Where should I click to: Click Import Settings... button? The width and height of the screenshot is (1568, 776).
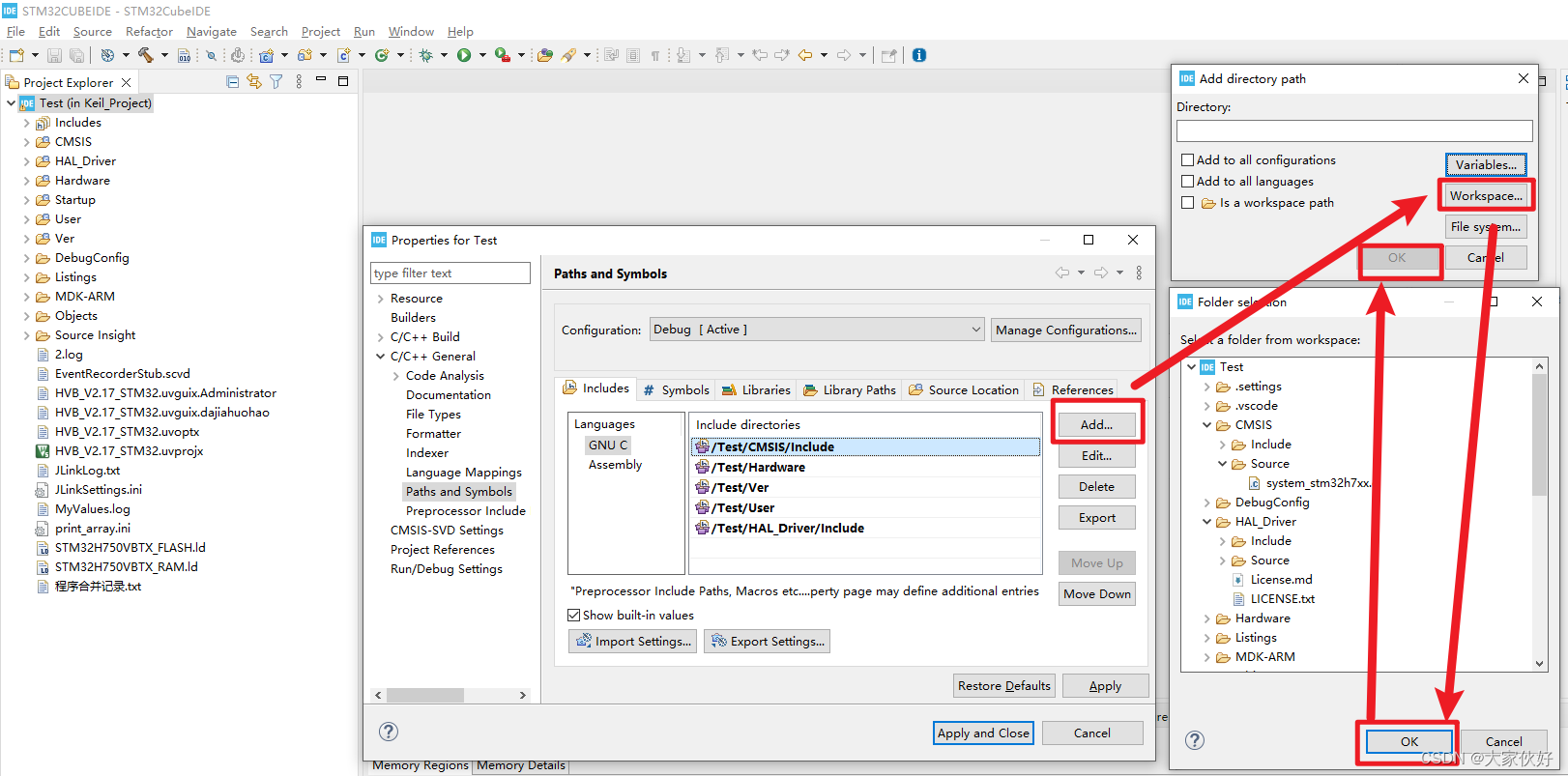633,641
